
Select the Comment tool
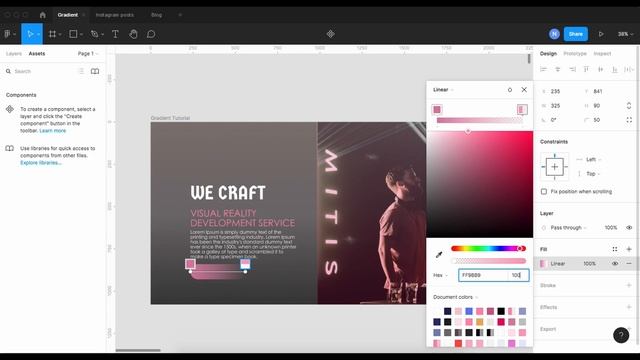151,34
